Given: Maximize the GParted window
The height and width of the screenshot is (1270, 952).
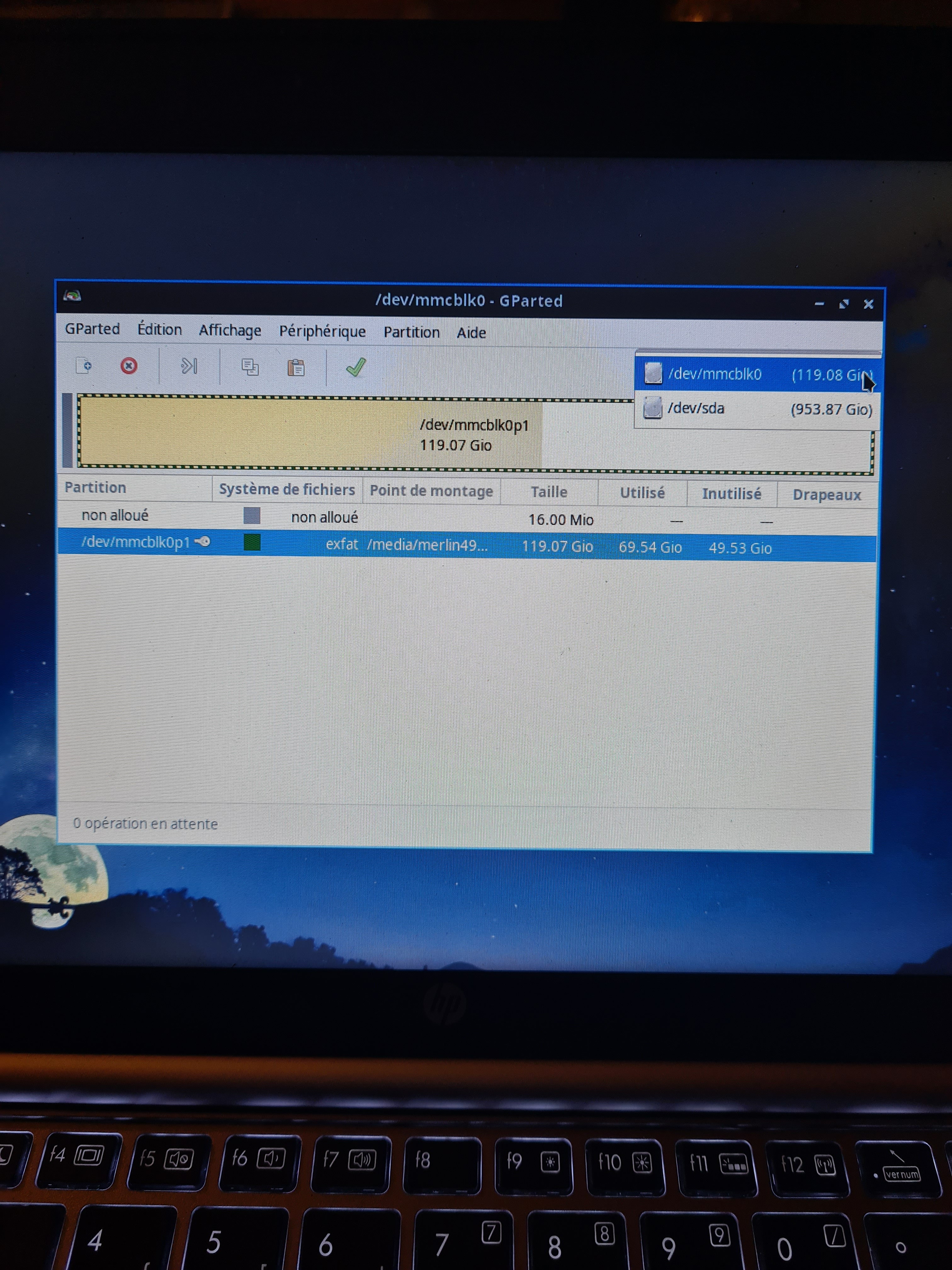Looking at the screenshot, I should click(844, 304).
